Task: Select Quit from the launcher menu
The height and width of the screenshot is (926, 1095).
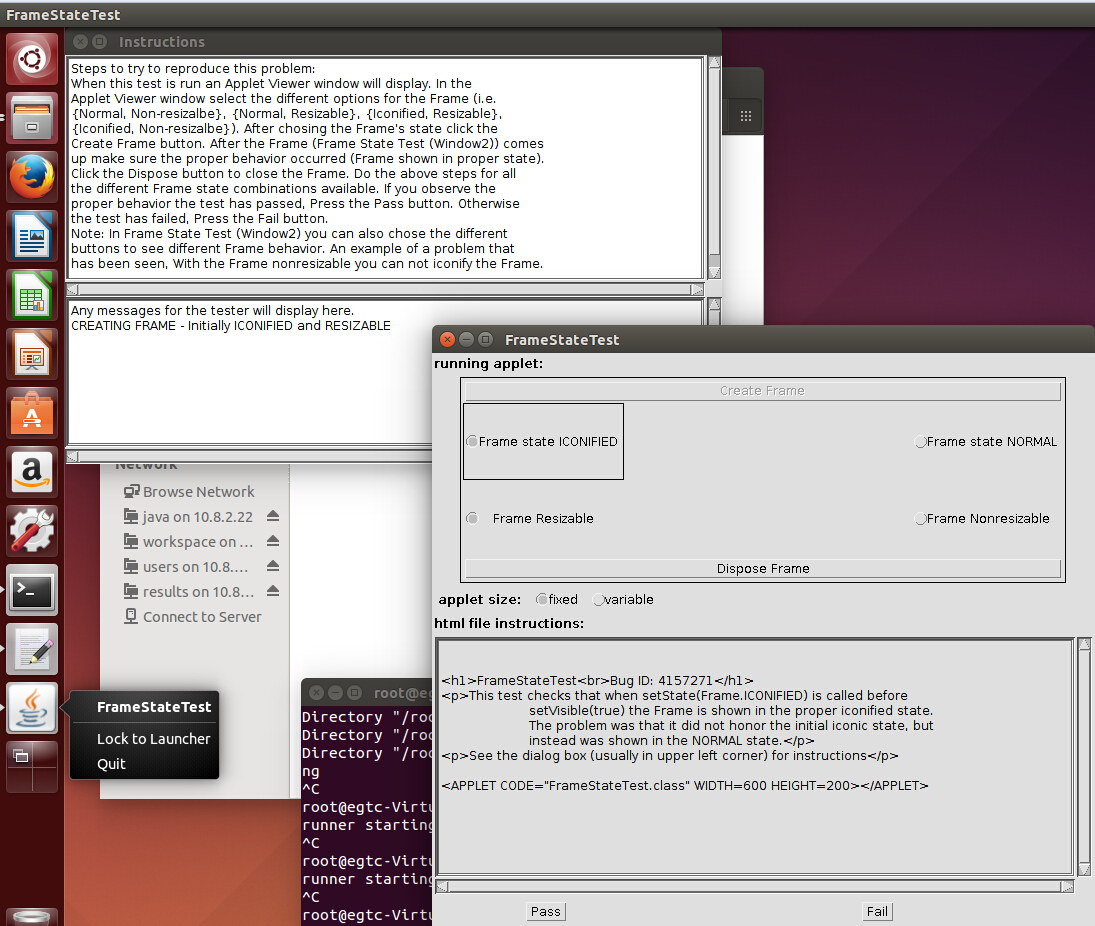Action: coord(111,764)
